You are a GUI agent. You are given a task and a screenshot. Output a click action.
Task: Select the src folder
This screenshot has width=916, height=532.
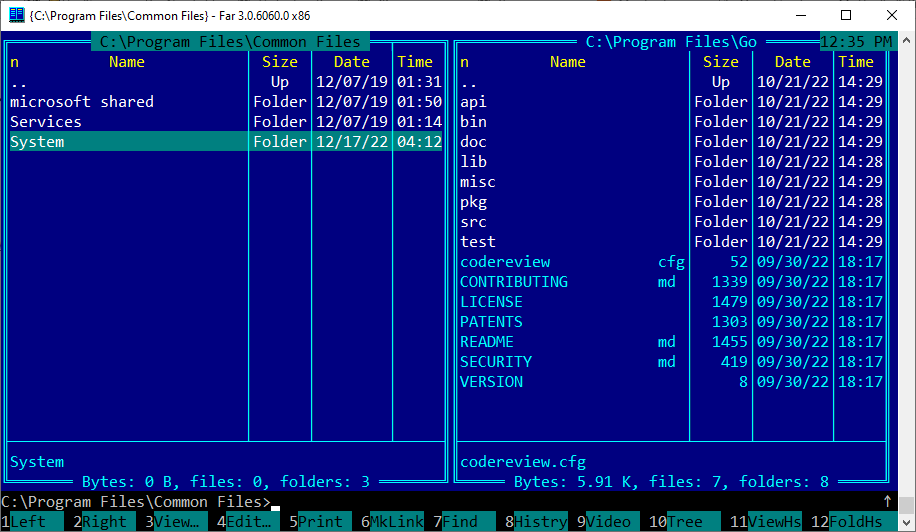click(x=671, y=221)
